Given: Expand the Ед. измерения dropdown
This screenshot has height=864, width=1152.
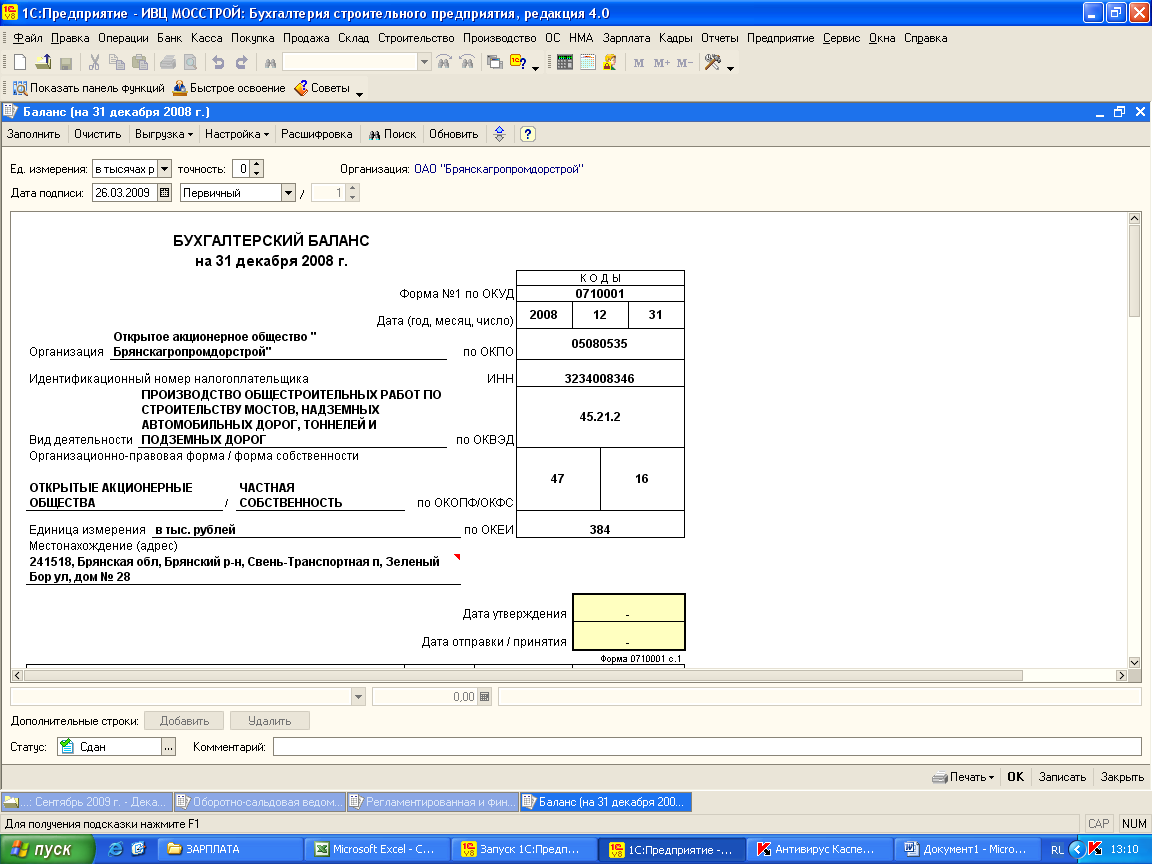Looking at the screenshot, I should point(165,169).
